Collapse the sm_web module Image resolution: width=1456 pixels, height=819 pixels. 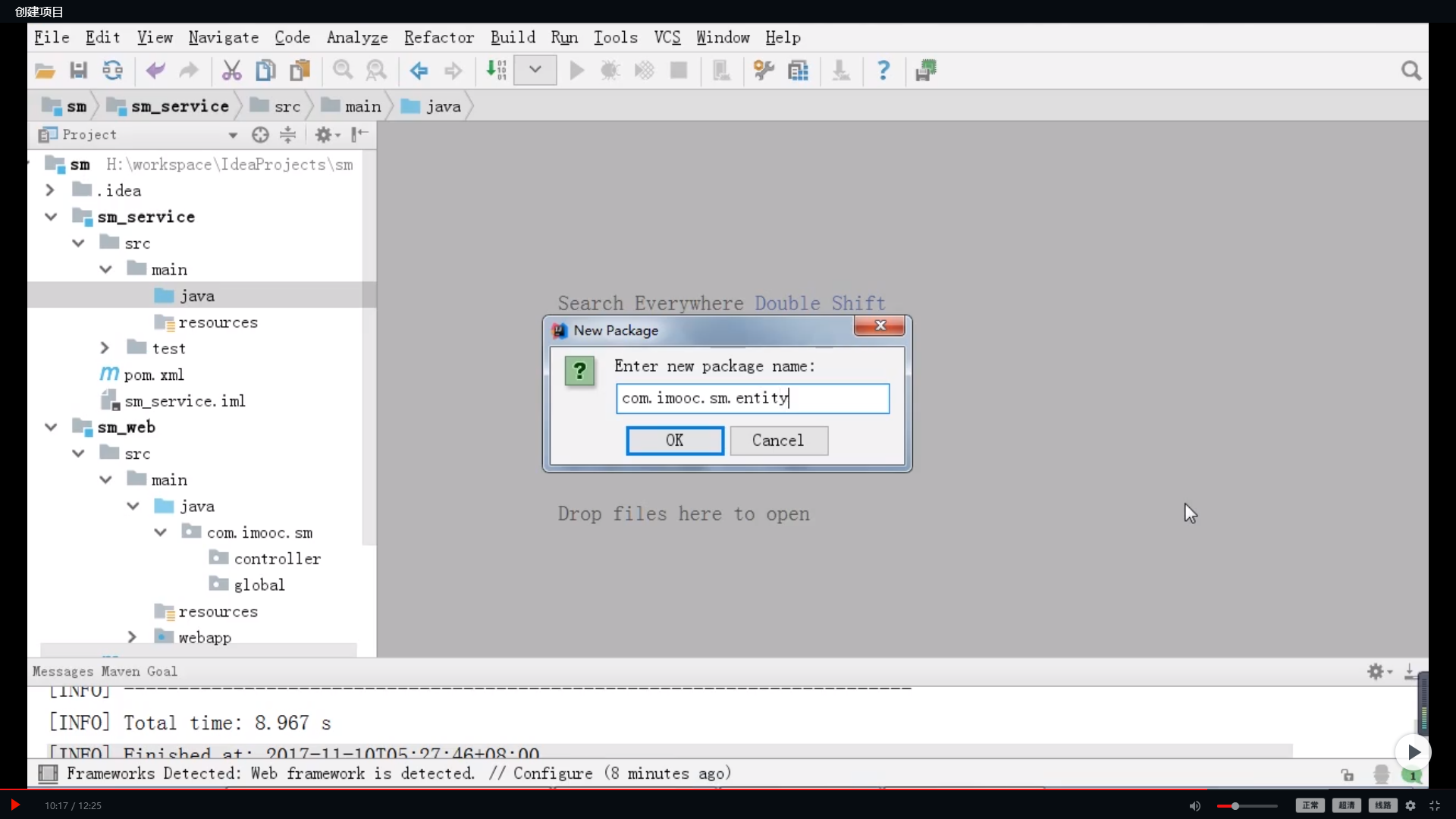[50, 427]
